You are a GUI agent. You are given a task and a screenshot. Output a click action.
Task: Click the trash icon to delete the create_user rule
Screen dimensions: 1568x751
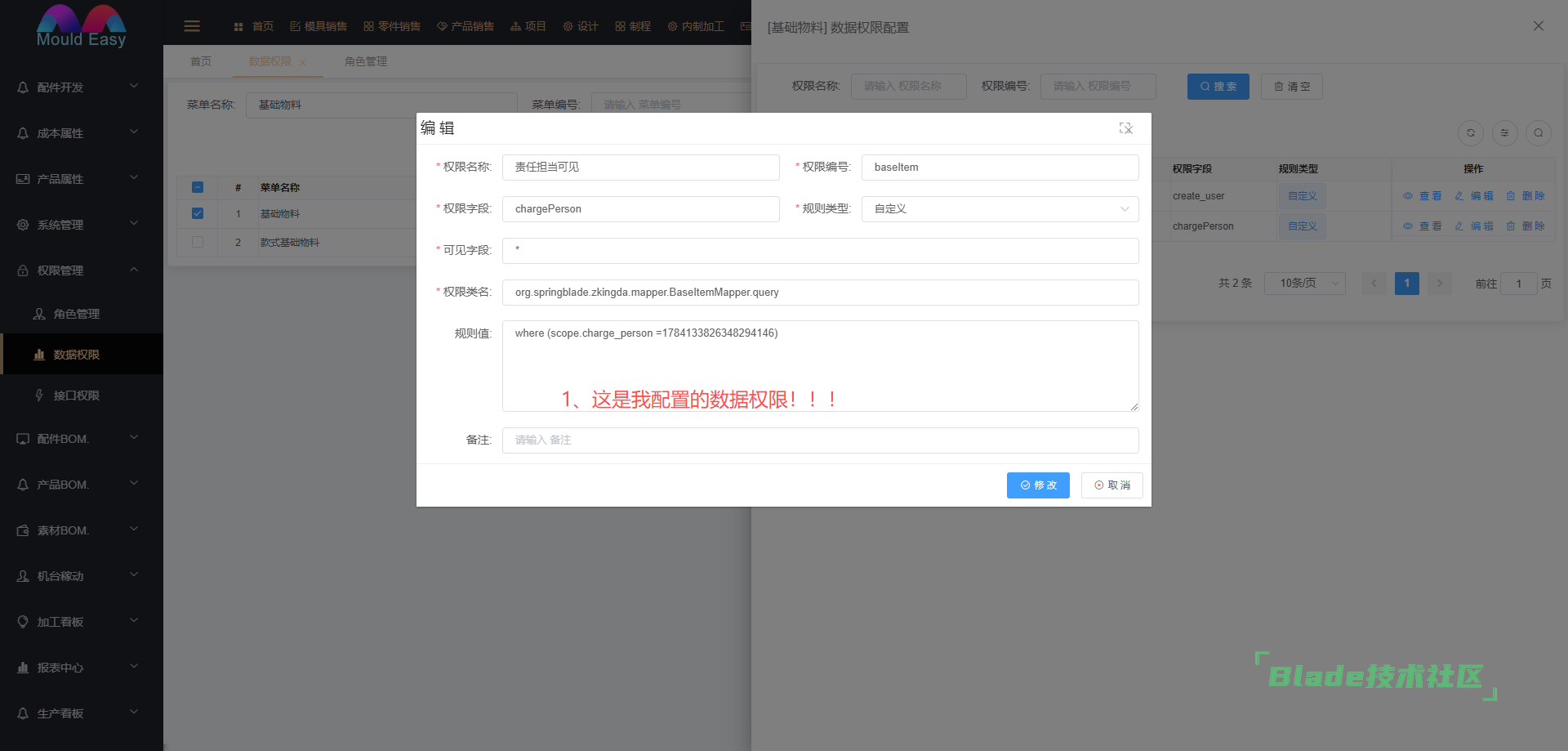1511,196
